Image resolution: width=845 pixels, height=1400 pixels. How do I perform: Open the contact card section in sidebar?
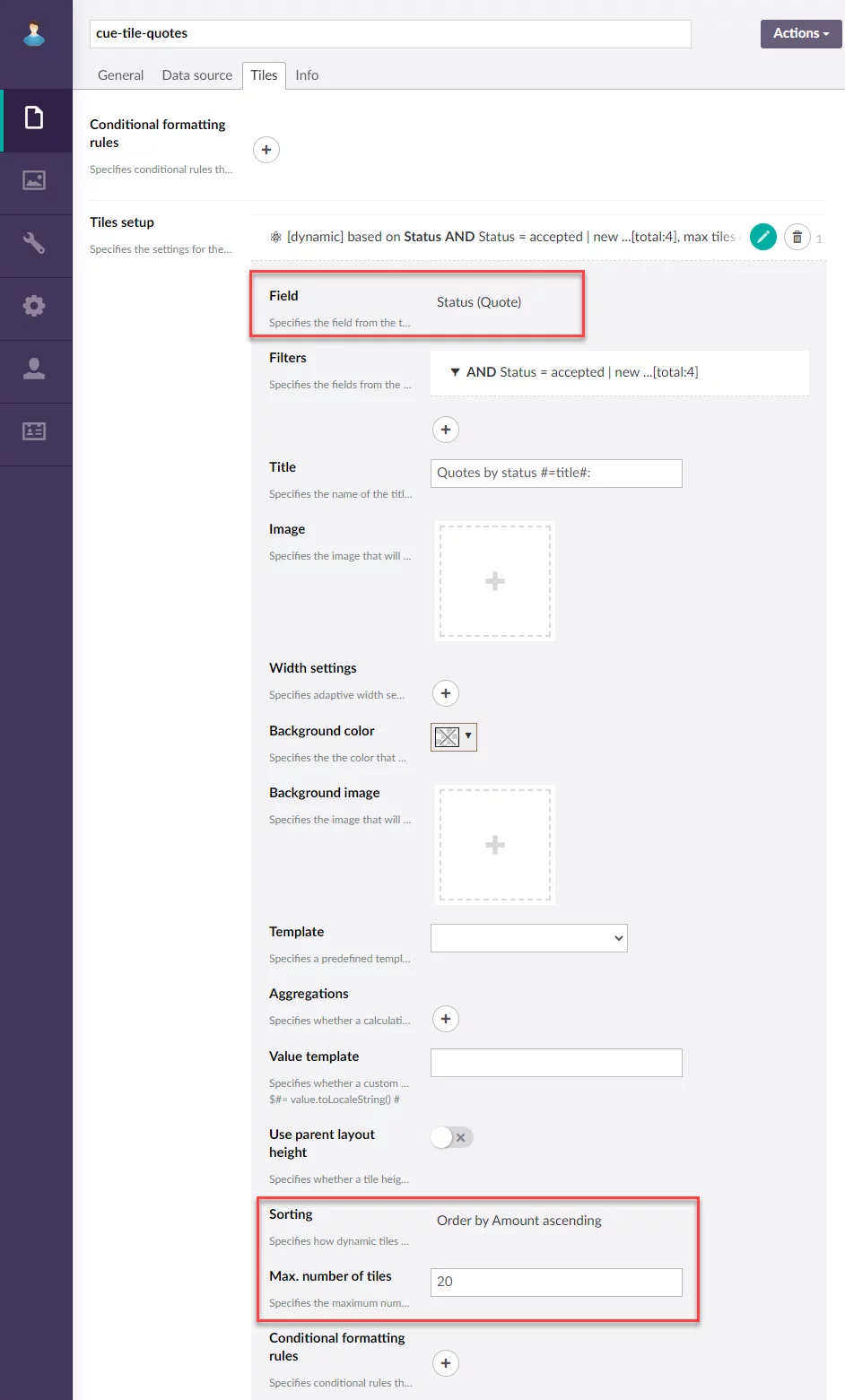pos(34,431)
